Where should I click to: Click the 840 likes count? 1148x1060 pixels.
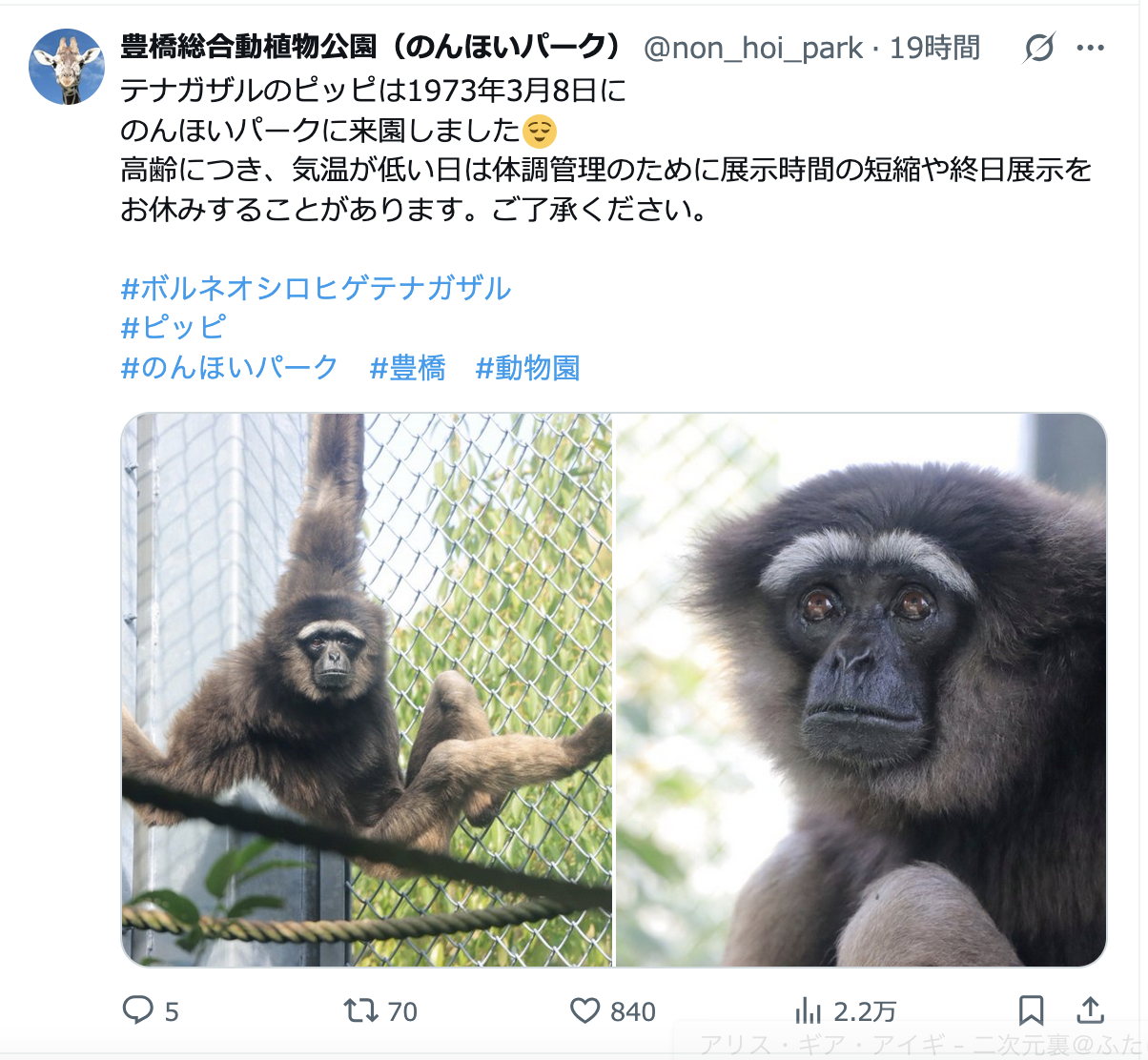click(x=633, y=1011)
